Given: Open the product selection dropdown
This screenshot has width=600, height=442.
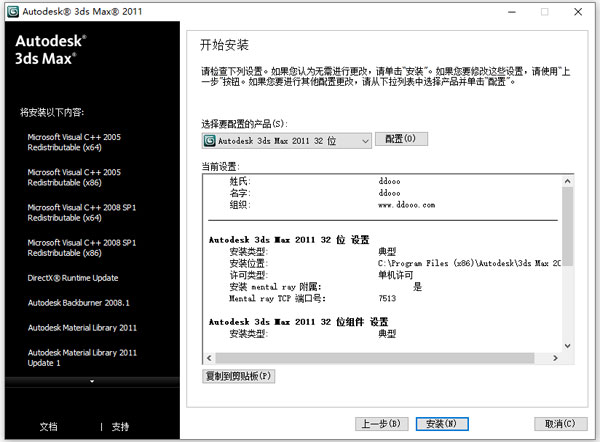Looking at the screenshot, I should click(x=287, y=141).
